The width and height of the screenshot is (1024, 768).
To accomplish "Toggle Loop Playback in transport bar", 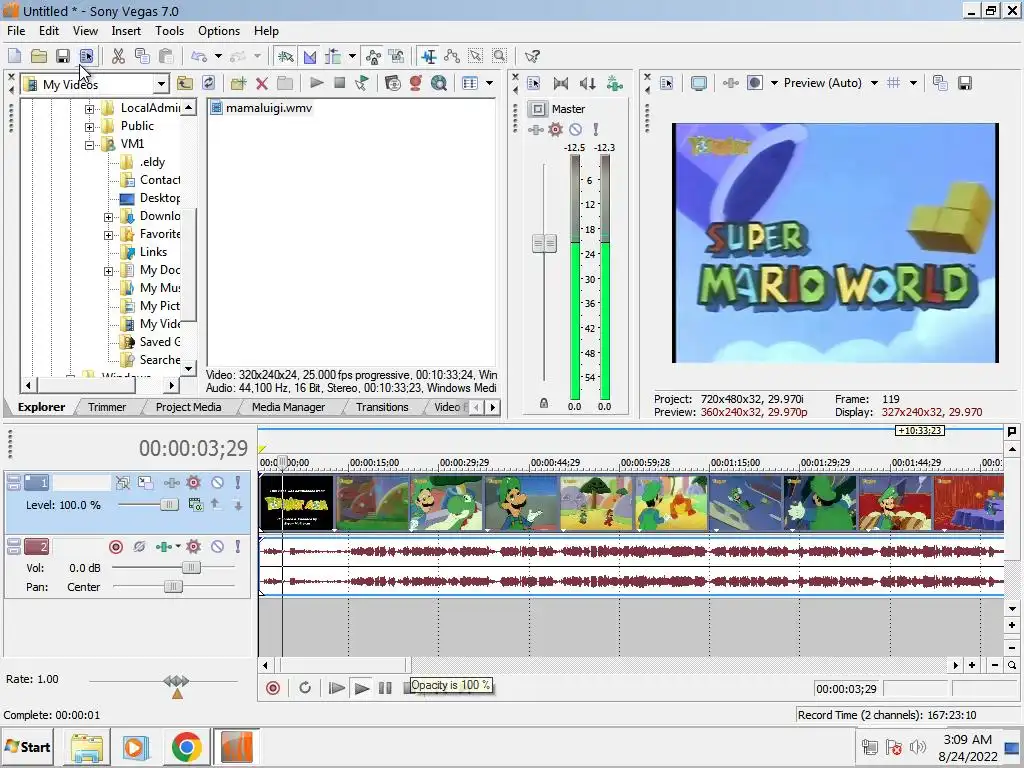I will (305, 688).
